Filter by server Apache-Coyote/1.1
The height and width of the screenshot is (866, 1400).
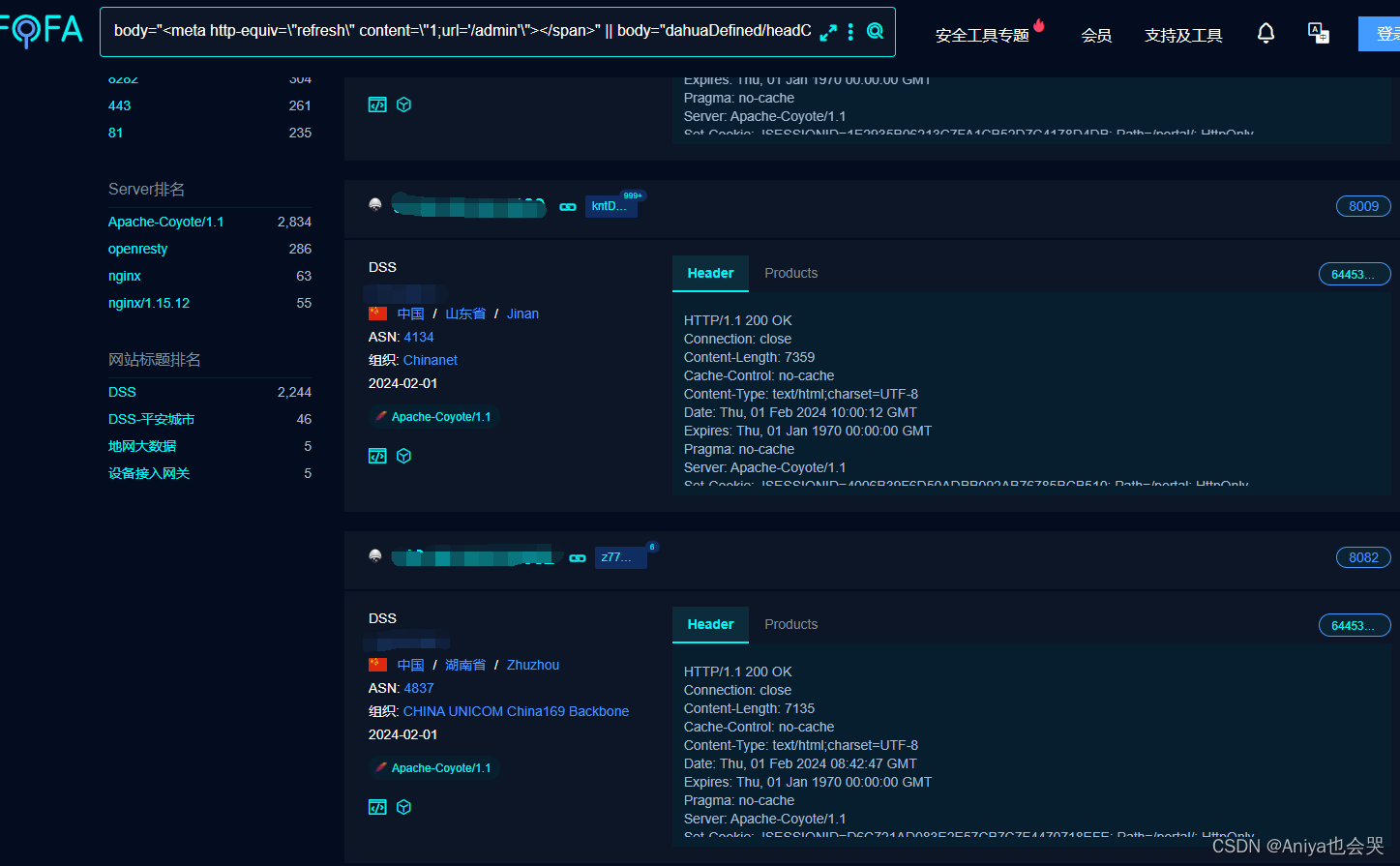(x=165, y=222)
